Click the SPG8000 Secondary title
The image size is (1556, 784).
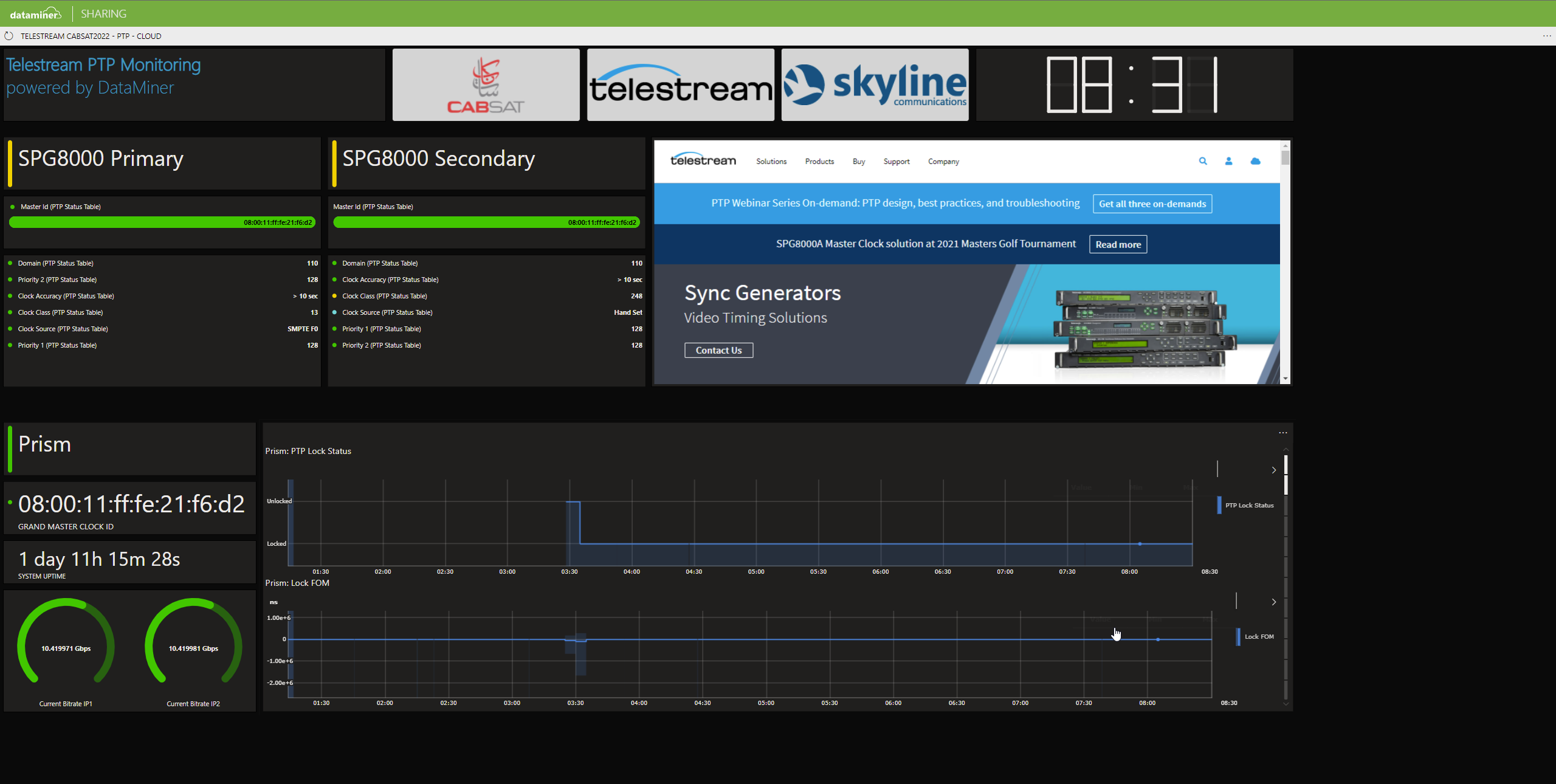click(439, 158)
